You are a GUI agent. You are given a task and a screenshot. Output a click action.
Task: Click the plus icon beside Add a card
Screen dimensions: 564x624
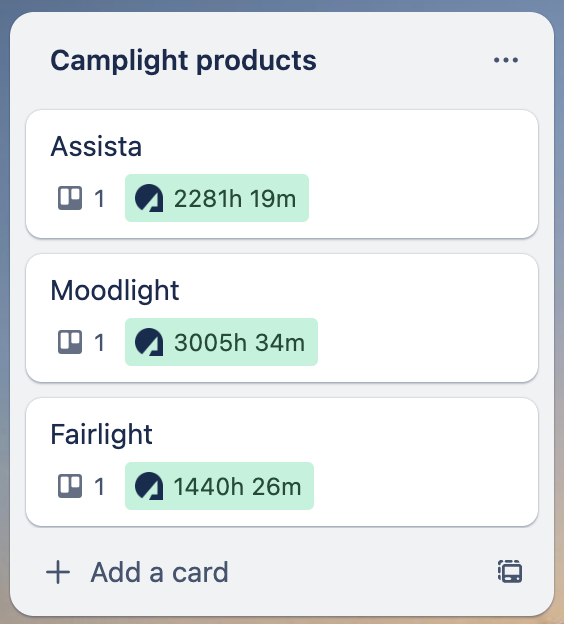point(58,572)
